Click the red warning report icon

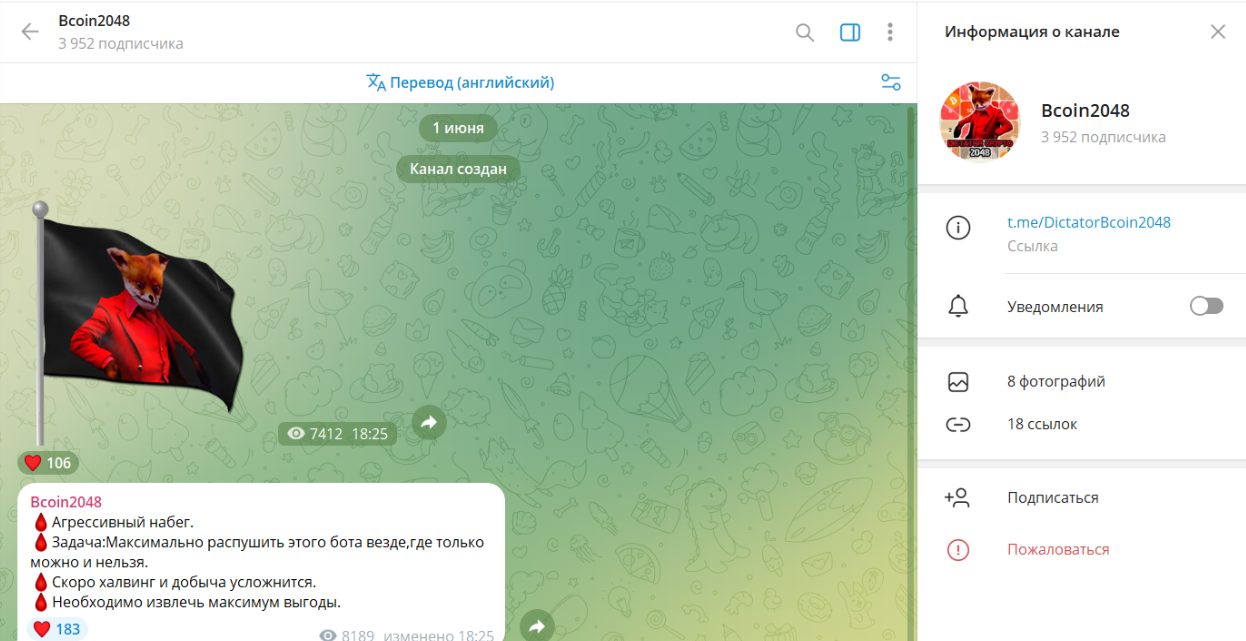point(958,549)
